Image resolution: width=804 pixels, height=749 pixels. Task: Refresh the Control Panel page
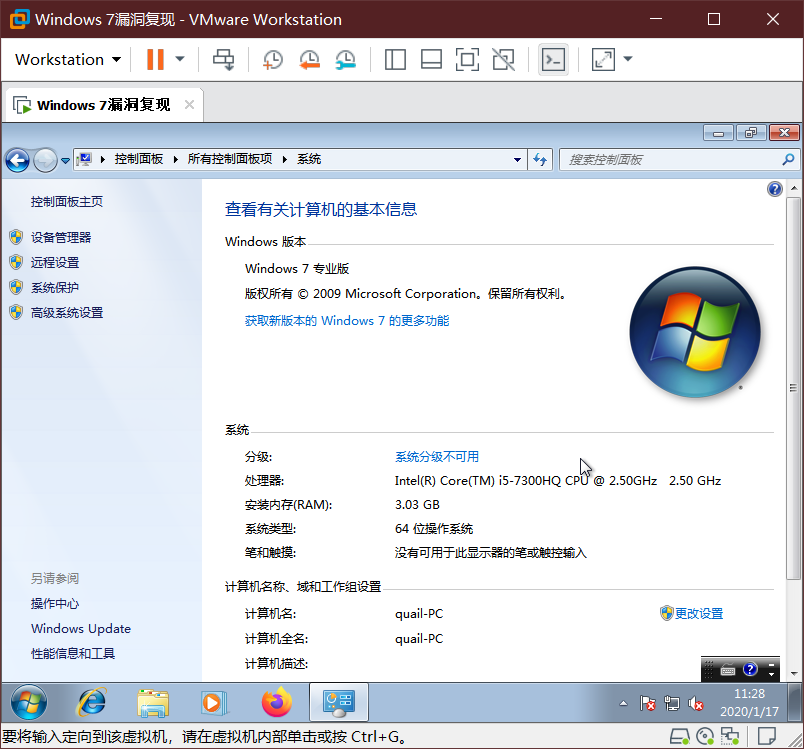(540, 160)
